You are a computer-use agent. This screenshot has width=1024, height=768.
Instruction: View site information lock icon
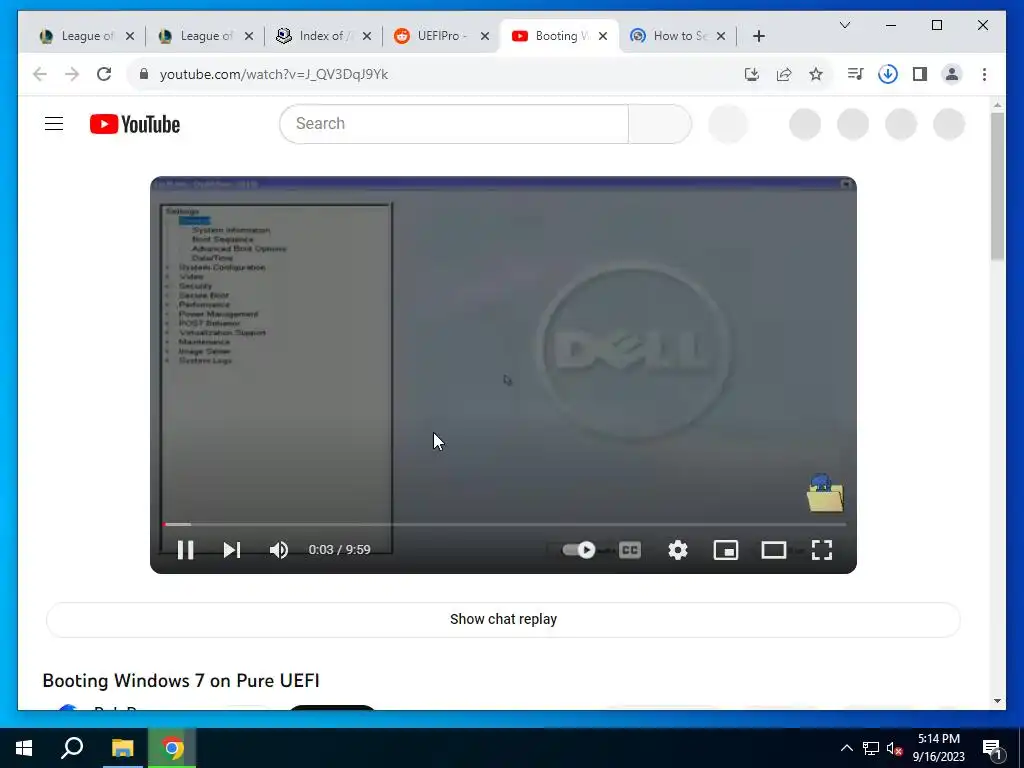(x=144, y=74)
